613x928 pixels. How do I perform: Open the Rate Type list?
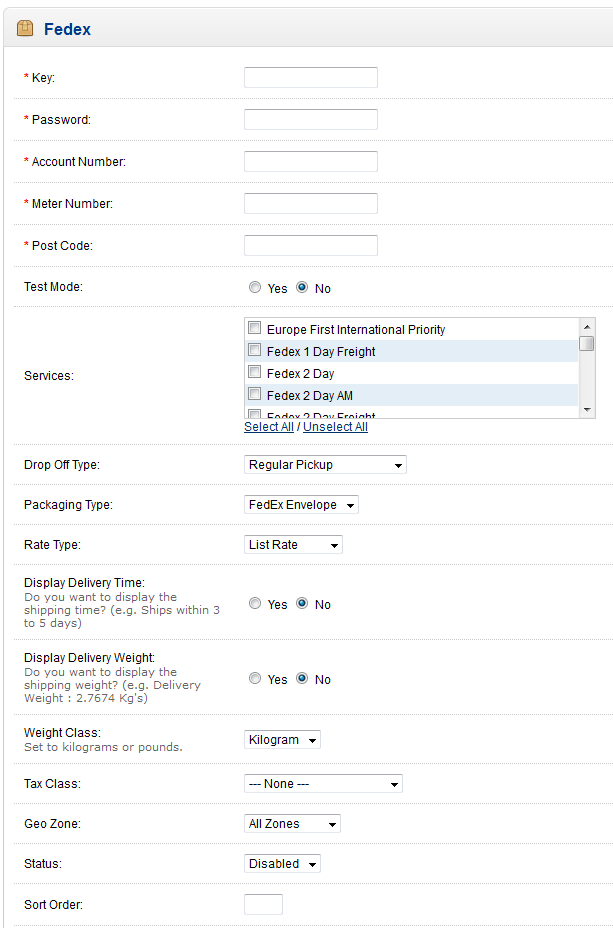click(293, 545)
